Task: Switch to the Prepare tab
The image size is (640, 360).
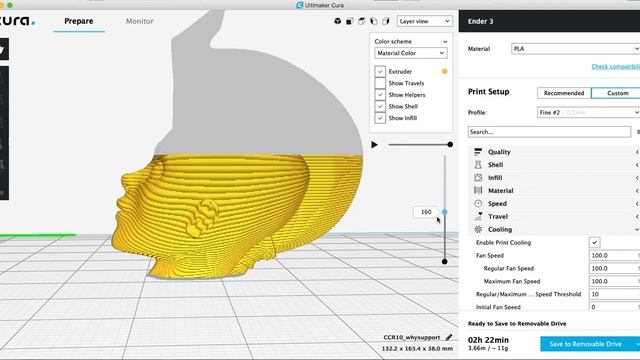Action: pos(79,21)
